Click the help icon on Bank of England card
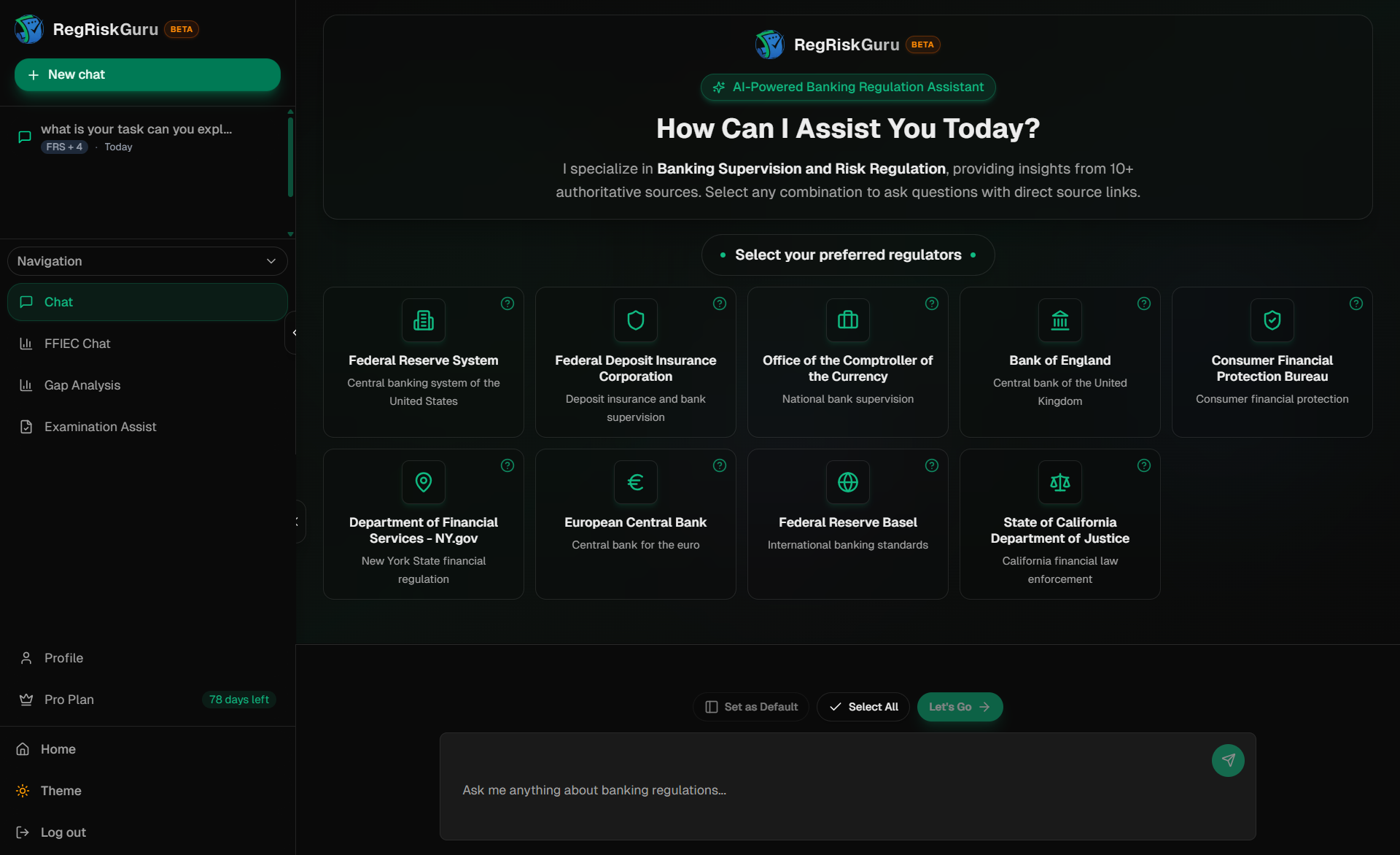1400x855 pixels. [1143, 303]
